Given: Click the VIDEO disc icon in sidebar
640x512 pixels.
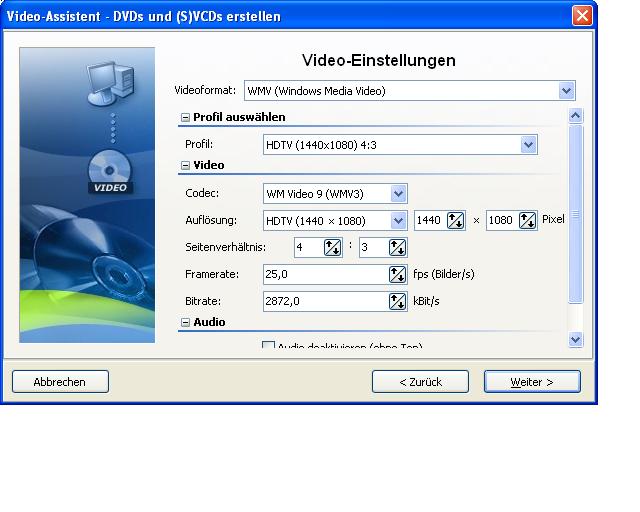Looking at the screenshot, I should coord(111,173).
